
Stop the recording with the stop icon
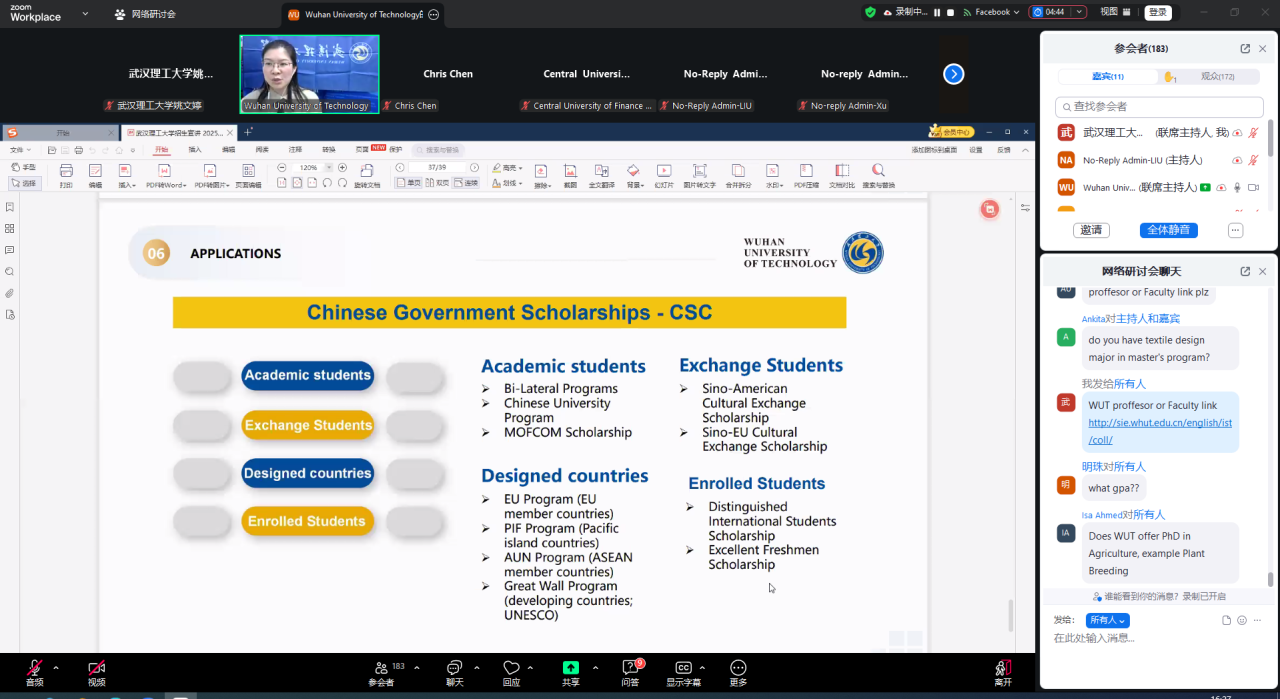[951, 12]
